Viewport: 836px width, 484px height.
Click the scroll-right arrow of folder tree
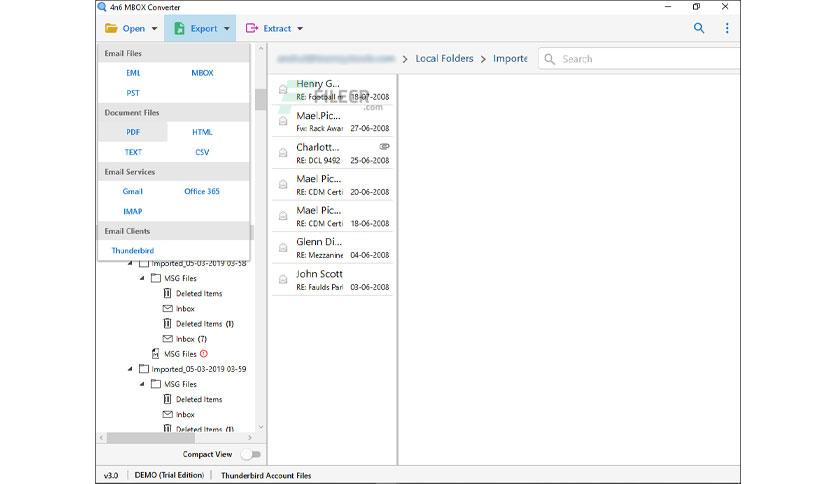point(250,438)
